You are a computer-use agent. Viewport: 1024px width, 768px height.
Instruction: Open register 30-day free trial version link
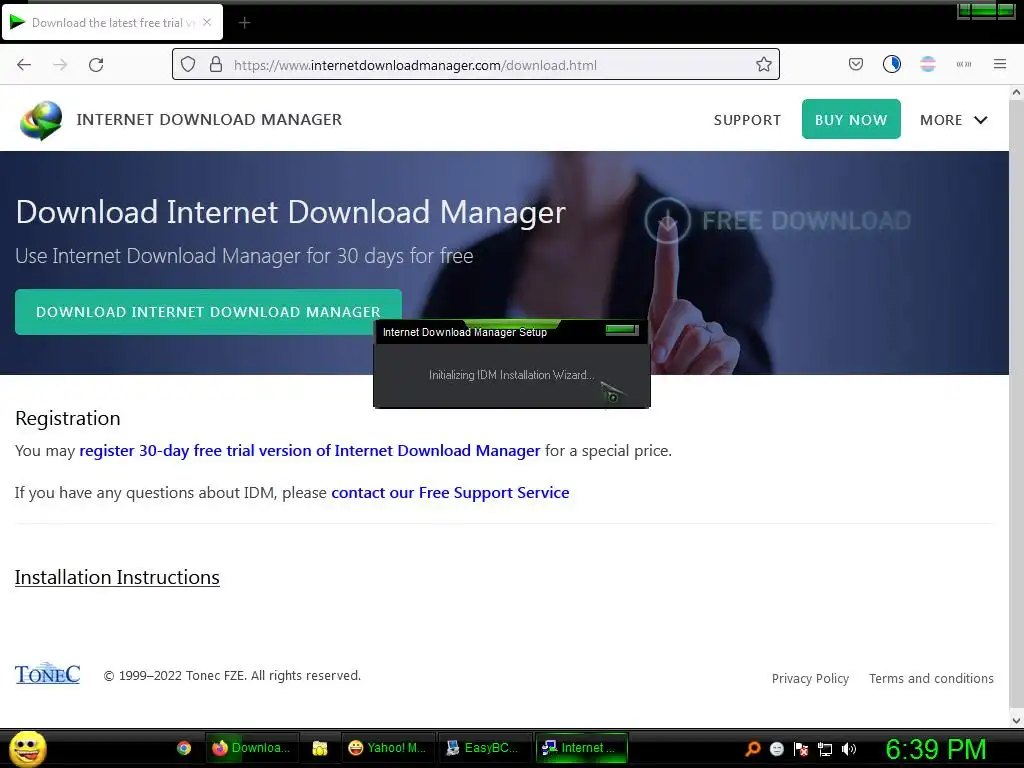(310, 451)
